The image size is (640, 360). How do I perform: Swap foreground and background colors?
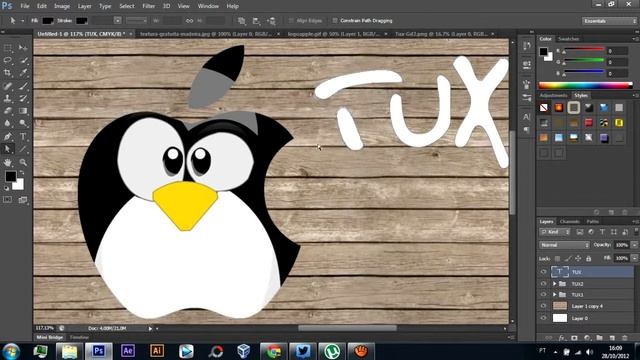tap(22, 173)
